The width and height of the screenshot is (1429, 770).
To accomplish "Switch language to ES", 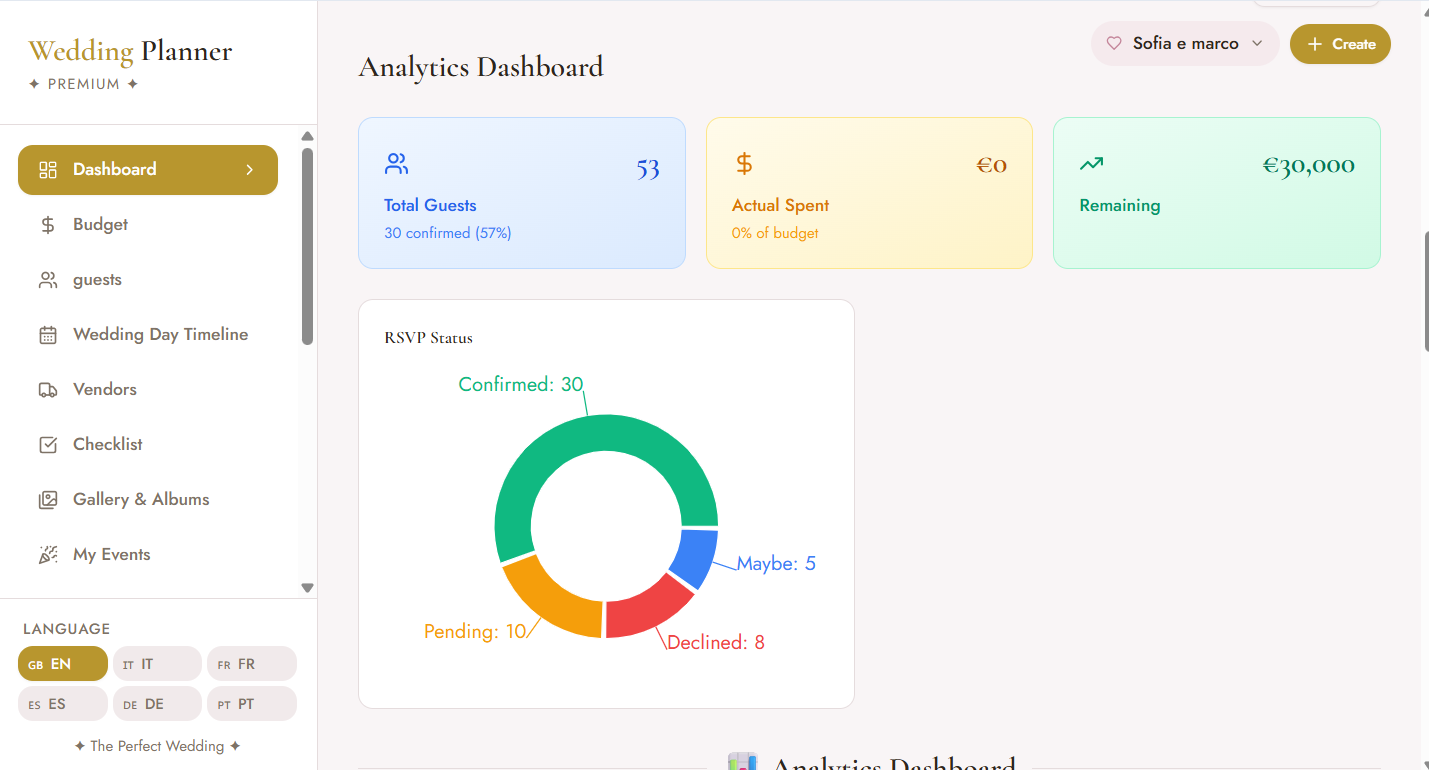I will tap(62, 704).
